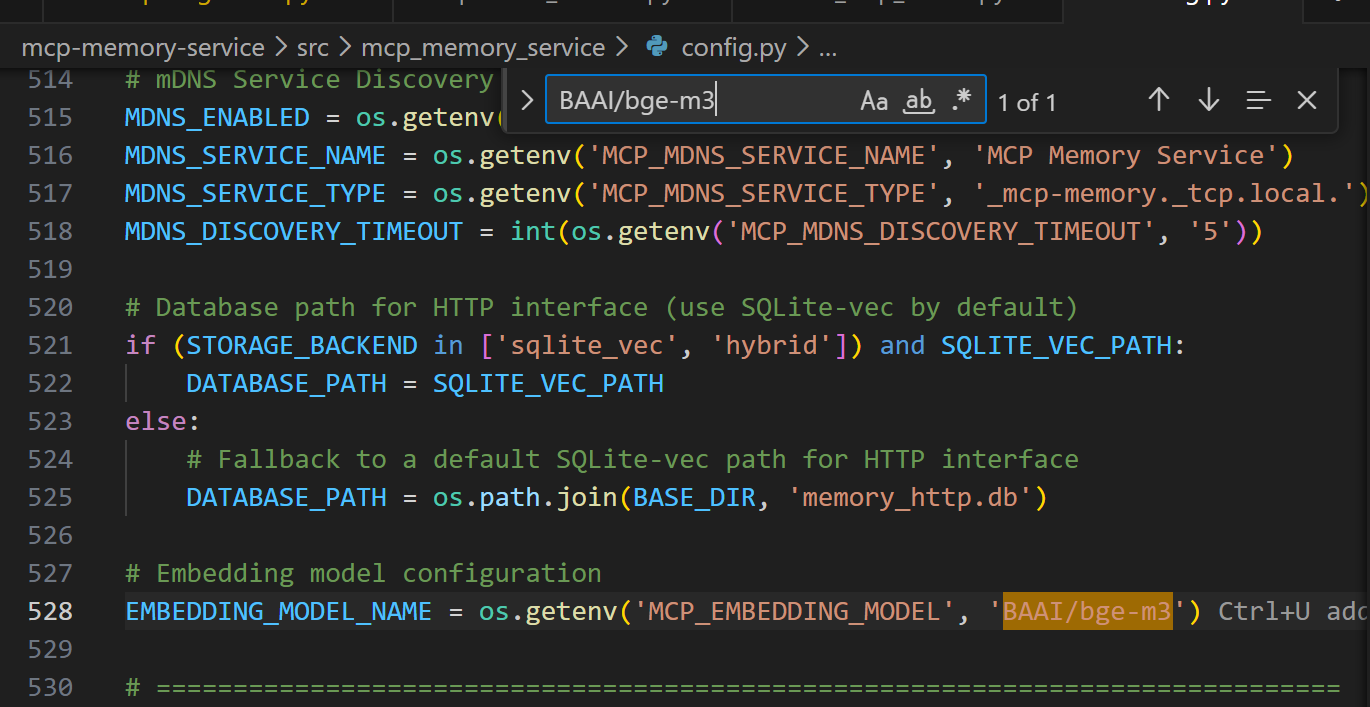
Task: Click 'MCP_MDNS_SERVICE_NAME' string
Action: coord(763,155)
